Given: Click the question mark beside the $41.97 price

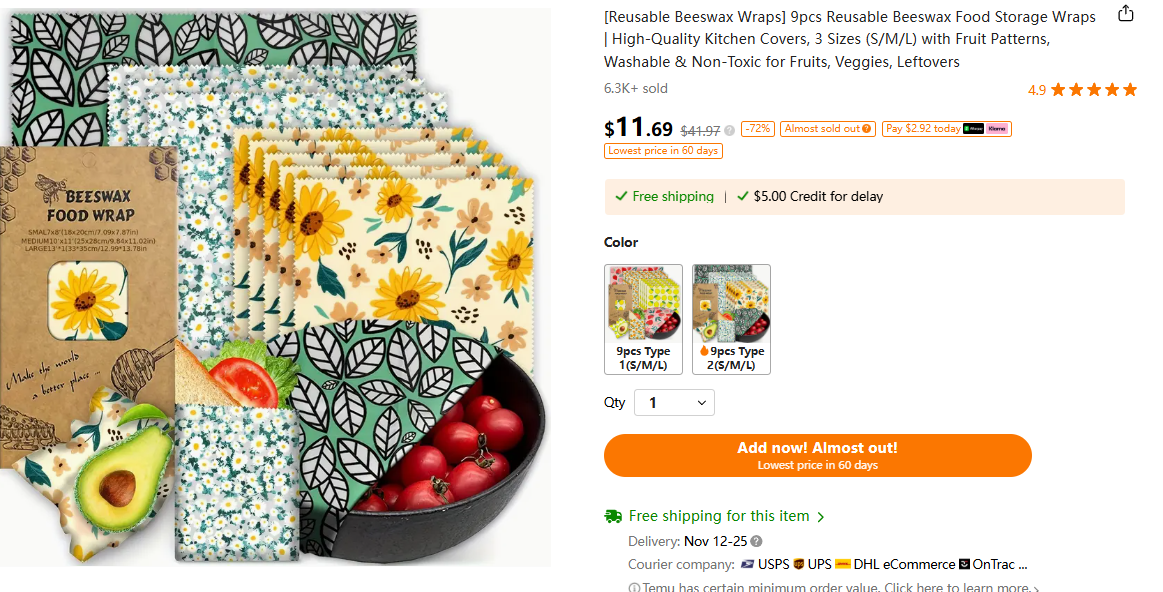Looking at the screenshot, I should pyautogui.click(x=729, y=129).
